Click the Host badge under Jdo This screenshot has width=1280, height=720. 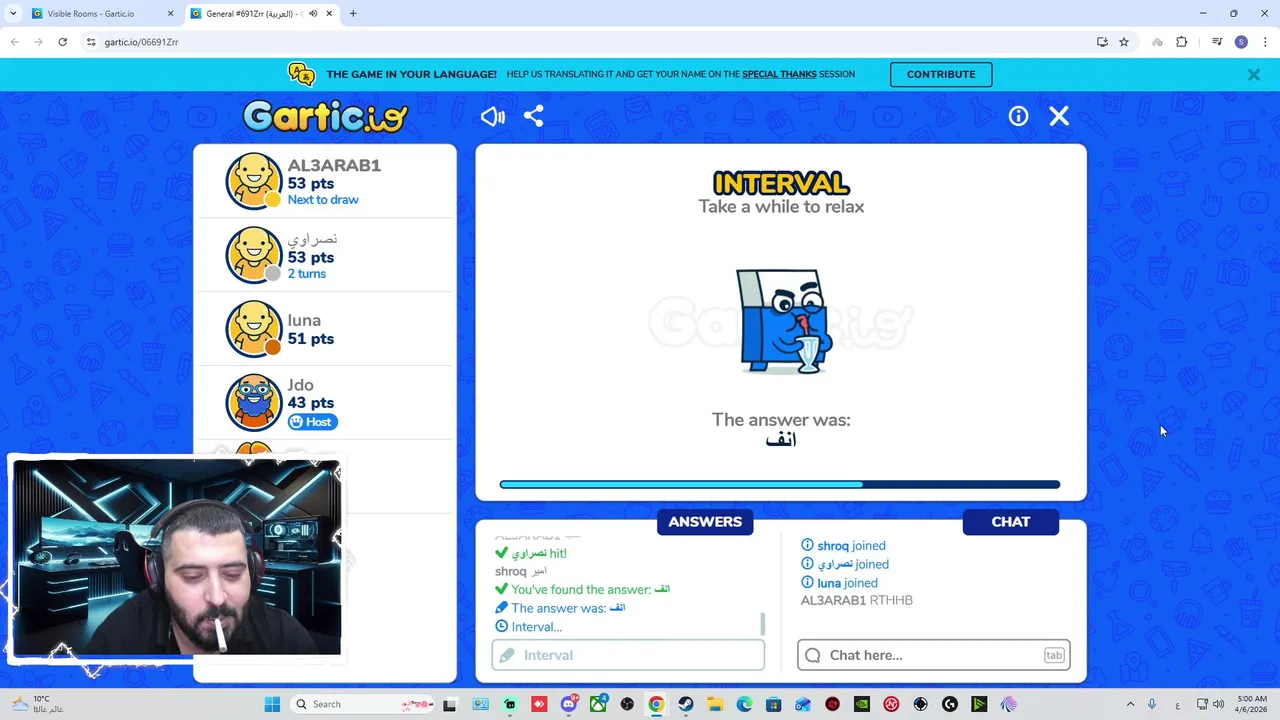pyautogui.click(x=312, y=422)
